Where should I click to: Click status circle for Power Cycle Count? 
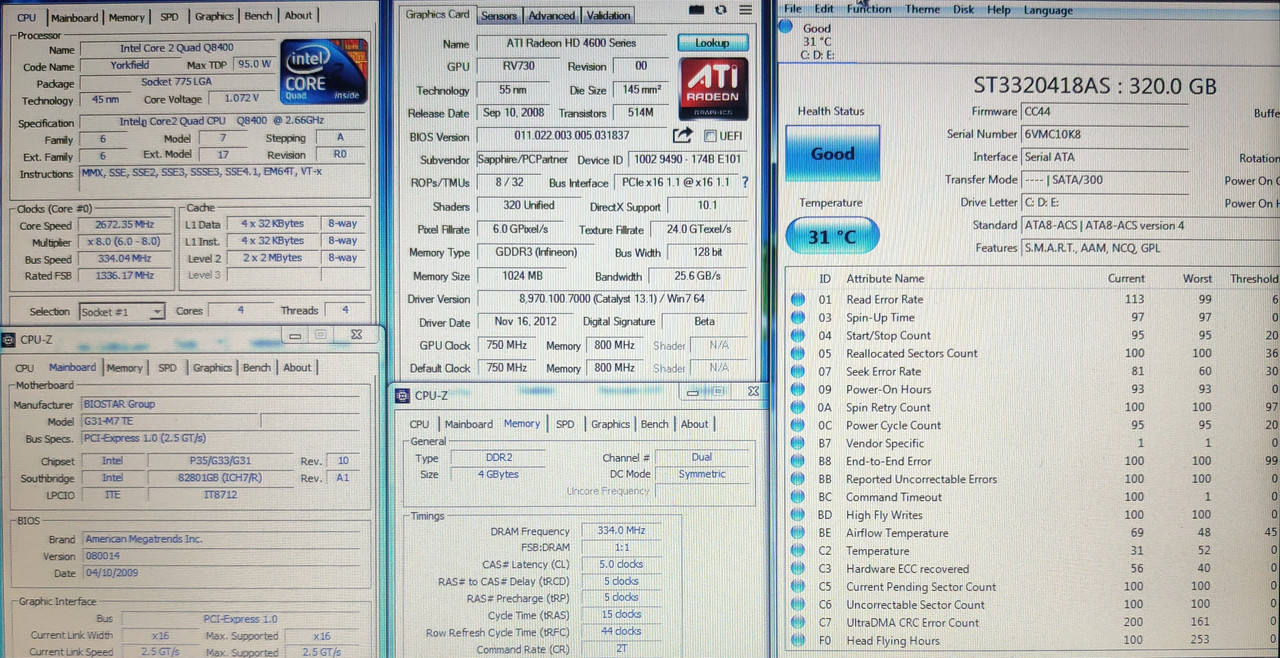point(798,425)
